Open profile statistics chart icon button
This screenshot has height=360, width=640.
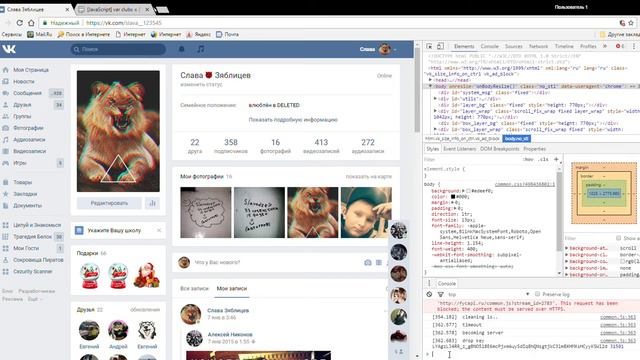[x=152, y=203]
